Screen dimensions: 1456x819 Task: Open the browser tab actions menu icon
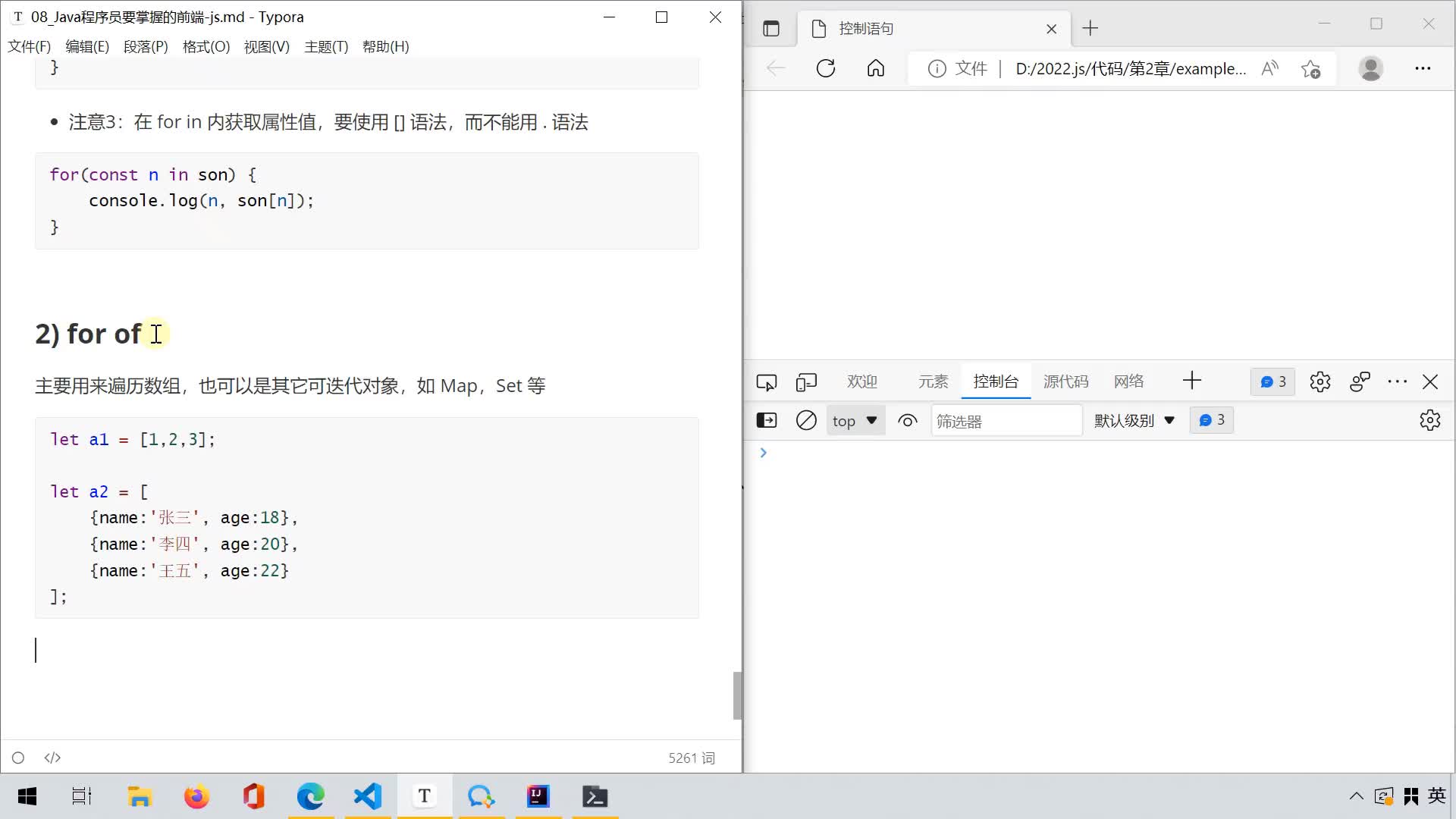pyautogui.click(x=771, y=29)
